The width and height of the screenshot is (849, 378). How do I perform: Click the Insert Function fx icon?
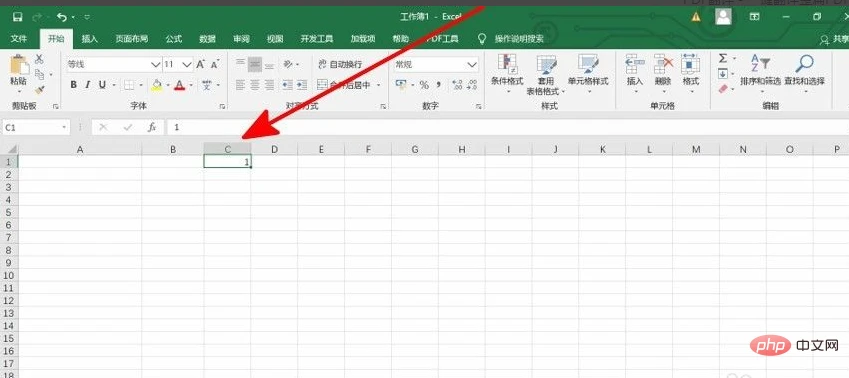coord(152,127)
